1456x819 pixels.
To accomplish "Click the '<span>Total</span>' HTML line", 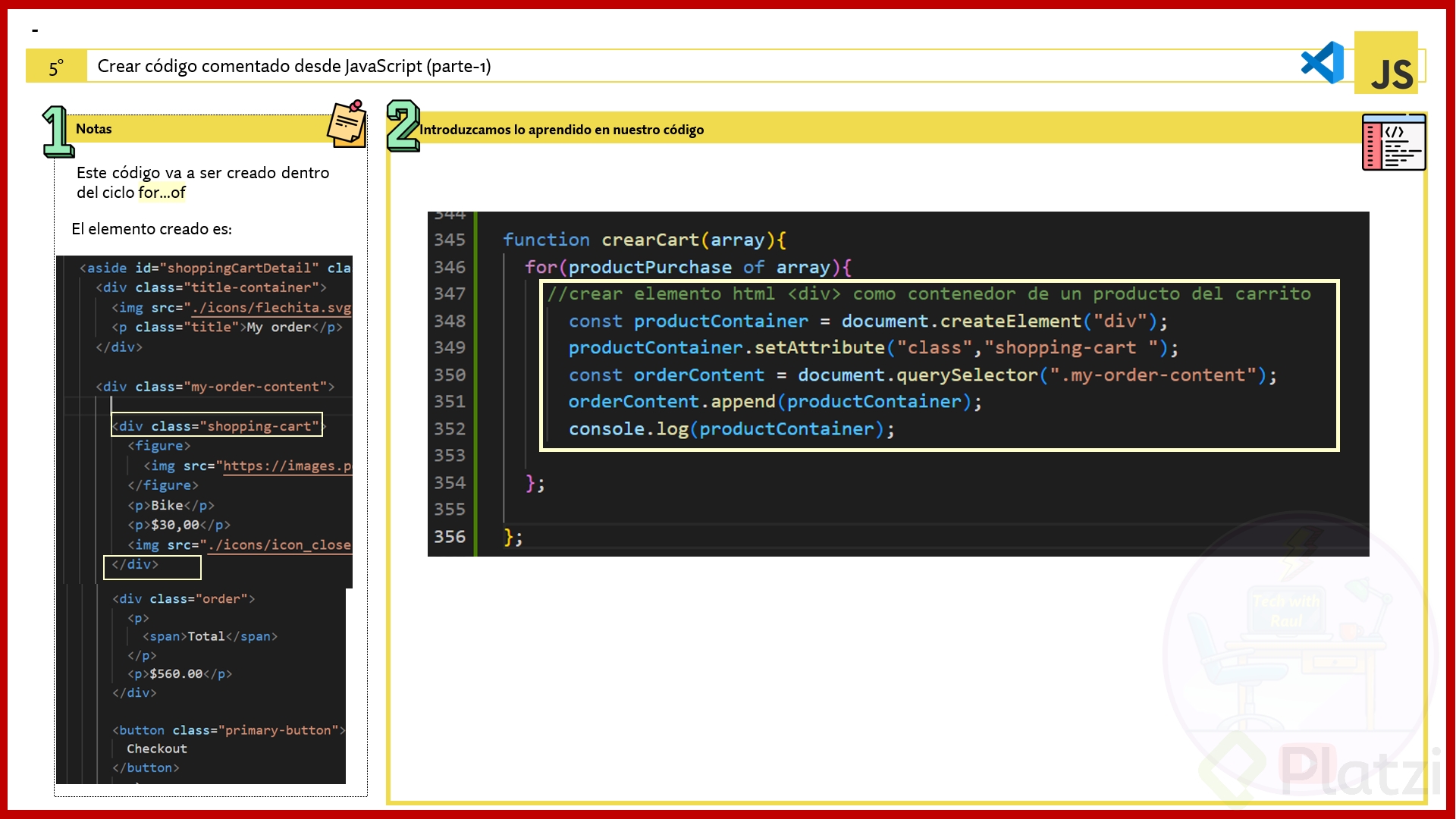I will tap(210, 636).
